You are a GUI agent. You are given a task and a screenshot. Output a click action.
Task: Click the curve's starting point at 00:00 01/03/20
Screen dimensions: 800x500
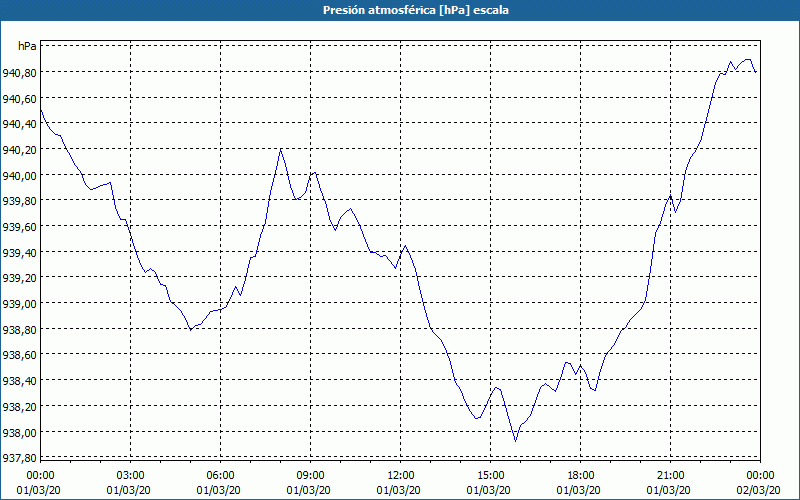[41, 110]
